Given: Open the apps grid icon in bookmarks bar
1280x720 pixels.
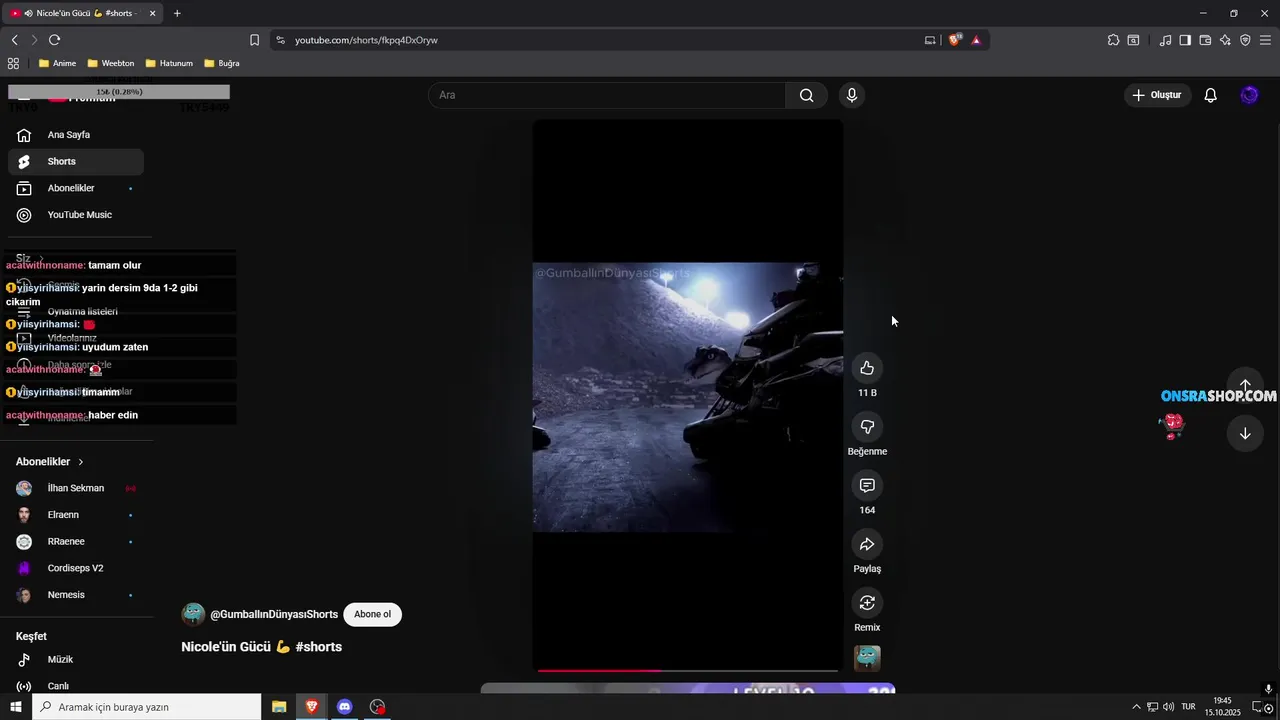Looking at the screenshot, I should click(x=13, y=63).
